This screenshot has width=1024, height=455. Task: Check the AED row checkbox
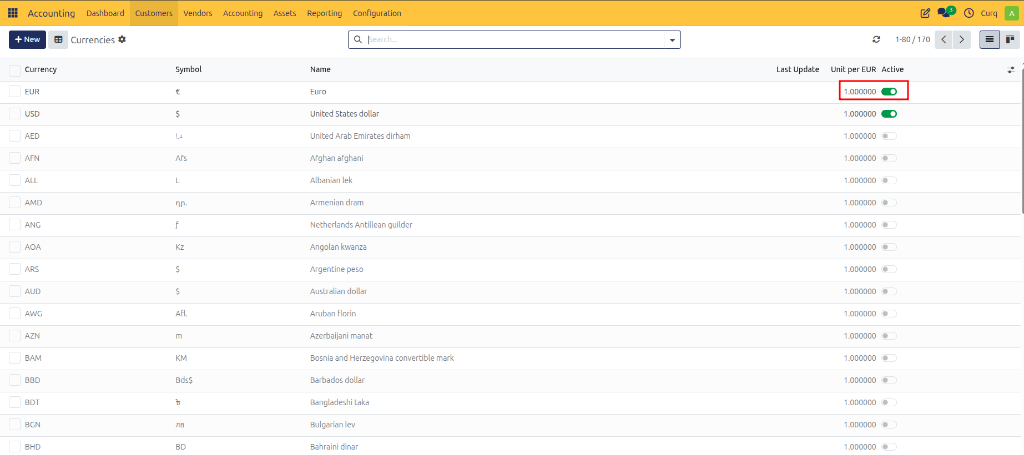pos(14,136)
